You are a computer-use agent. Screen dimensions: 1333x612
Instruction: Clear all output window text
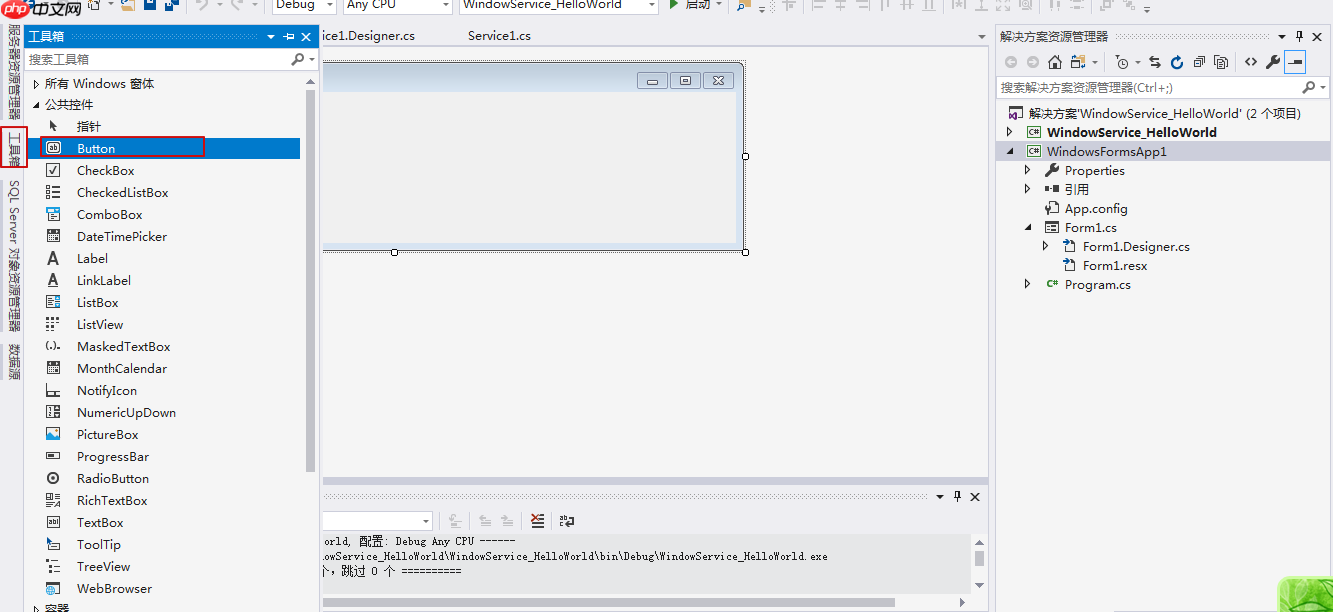tap(538, 520)
